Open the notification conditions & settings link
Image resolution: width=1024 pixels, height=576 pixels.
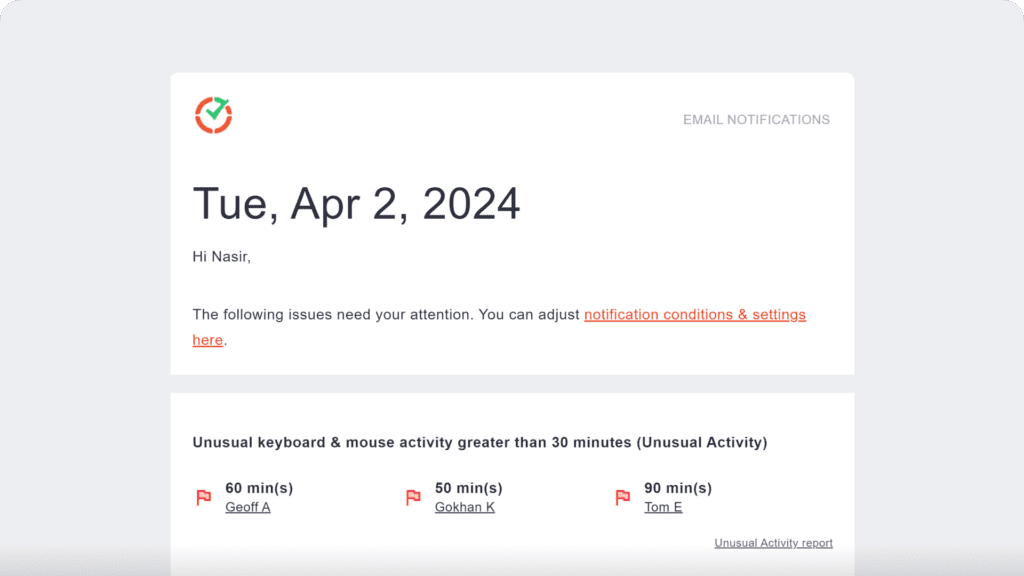pos(695,314)
